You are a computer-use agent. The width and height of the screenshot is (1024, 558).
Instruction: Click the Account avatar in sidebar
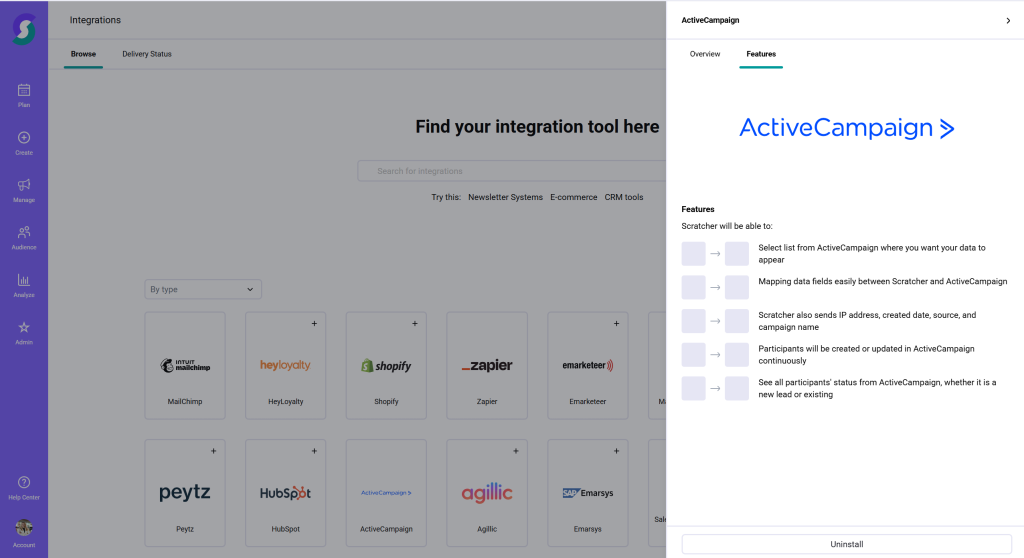click(x=24, y=528)
